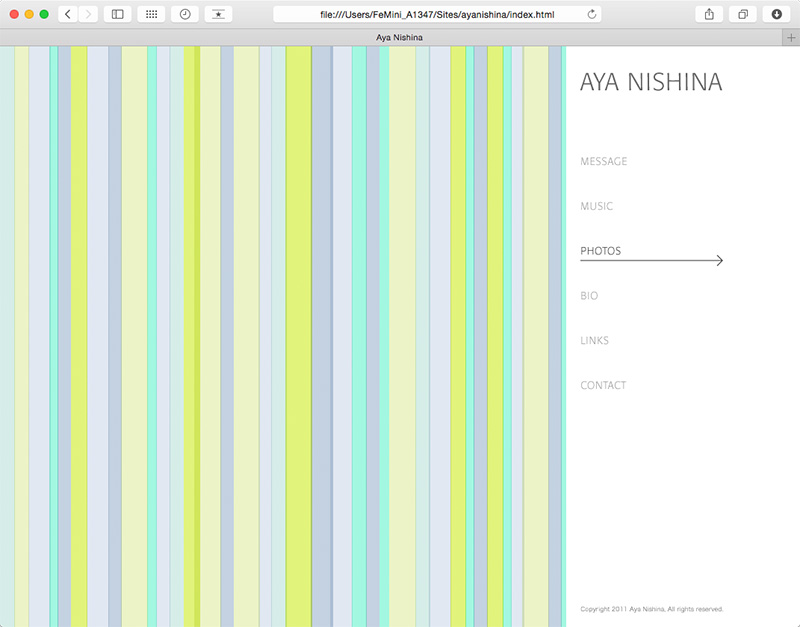The height and width of the screenshot is (627, 800).
Task: Click the copyright 2011 footer text
Action: coord(652,609)
